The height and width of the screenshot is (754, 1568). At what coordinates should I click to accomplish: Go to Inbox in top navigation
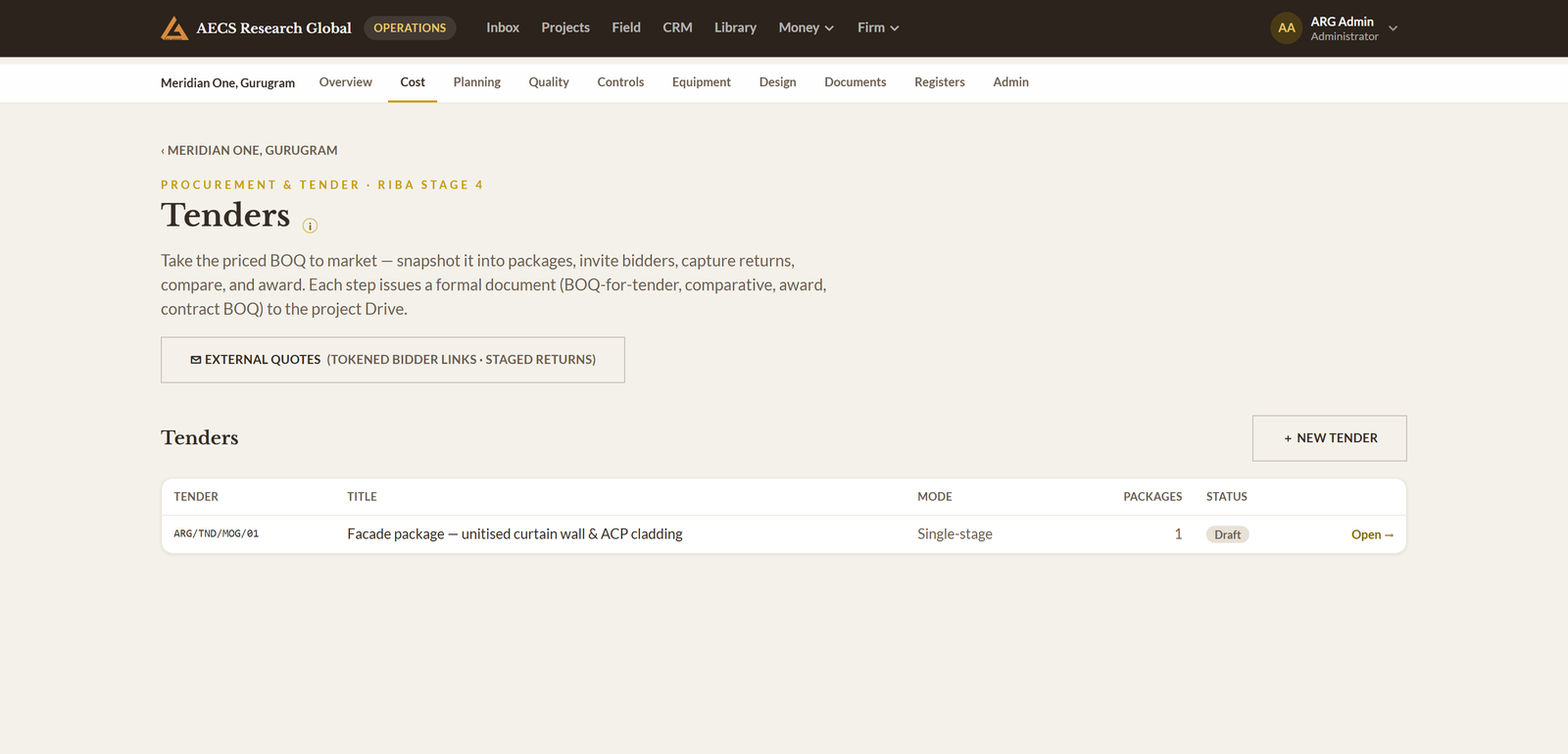click(x=503, y=27)
